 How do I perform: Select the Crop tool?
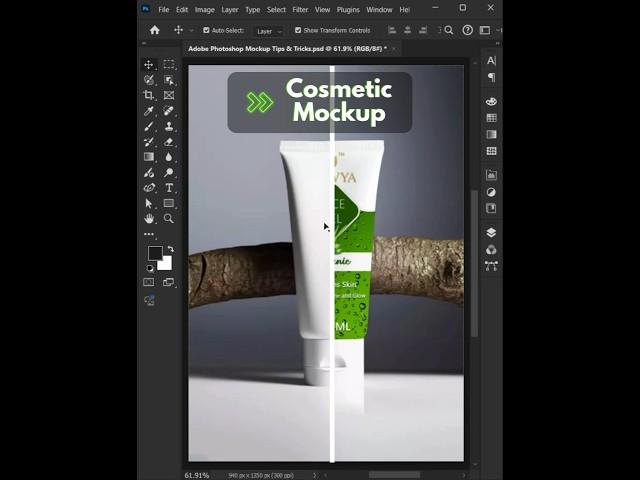point(149,95)
